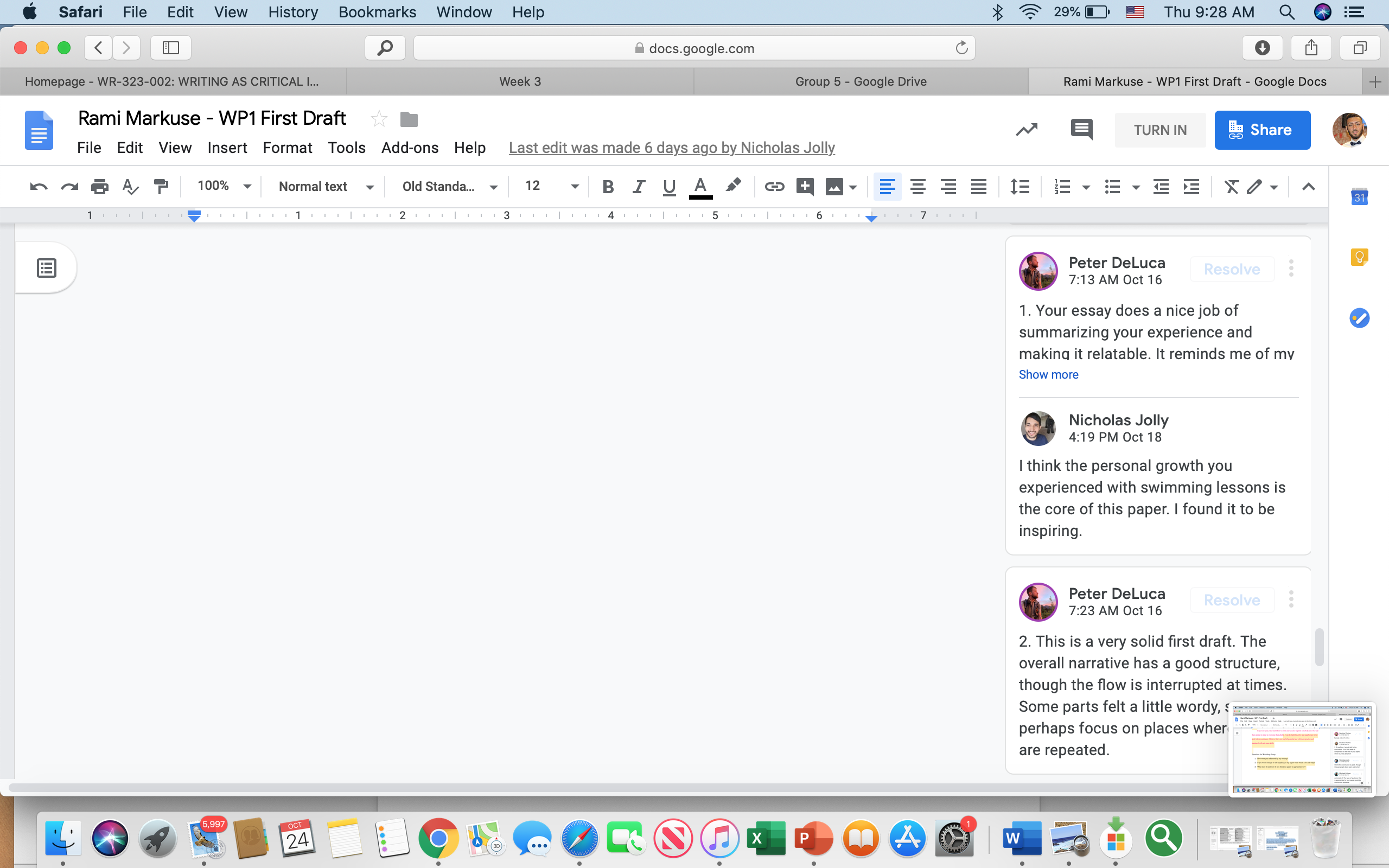Expand image insert options arrow
Viewport: 1389px width, 868px height.
[853, 187]
